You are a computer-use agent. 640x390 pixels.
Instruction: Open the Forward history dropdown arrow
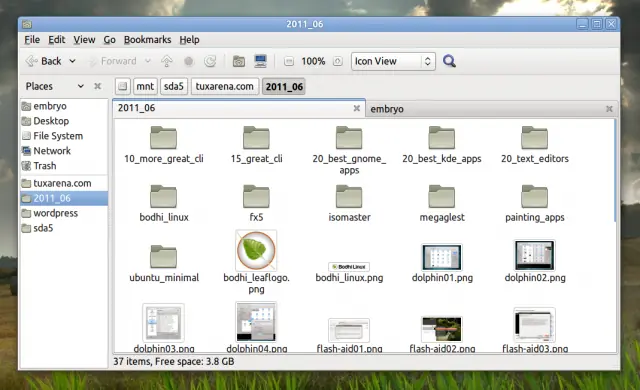coord(148,61)
